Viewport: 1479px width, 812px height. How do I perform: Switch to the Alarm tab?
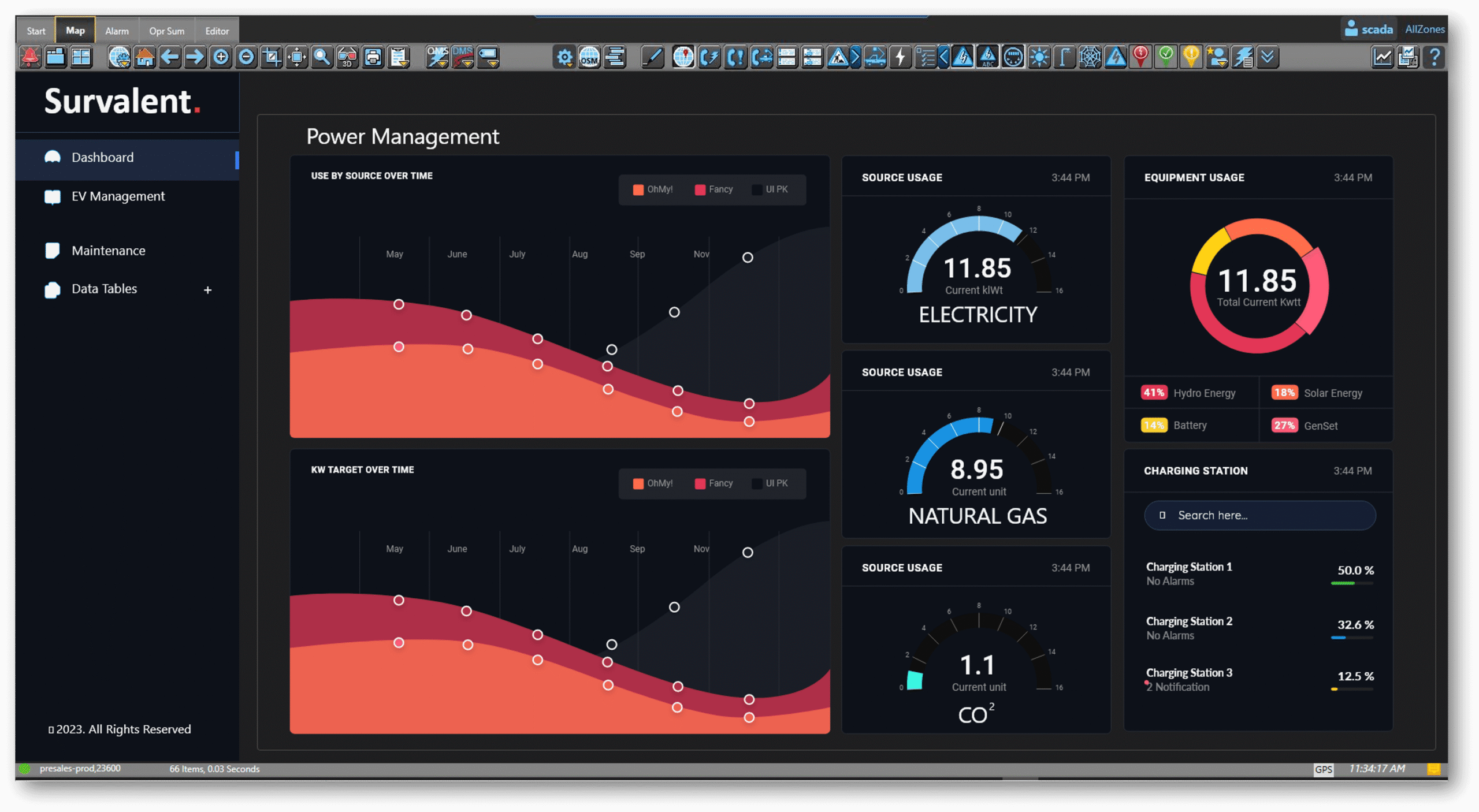click(117, 31)
